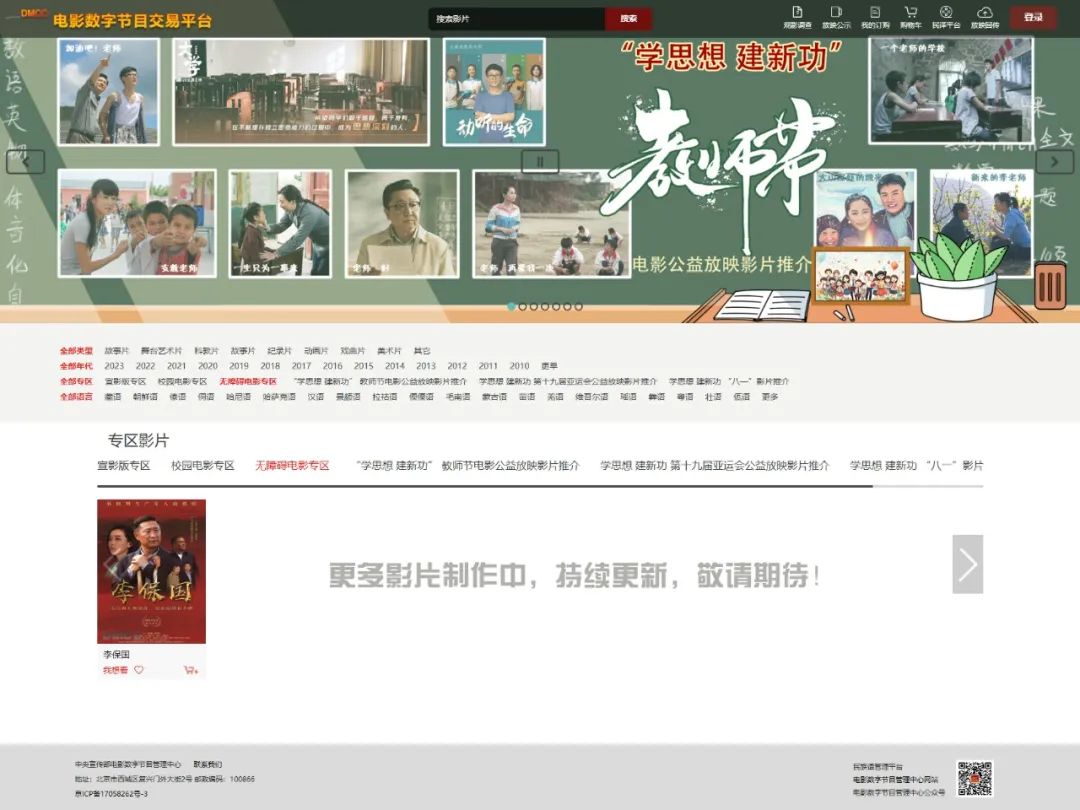1080x810 pixels.
Task: Click the red 搜索 search button
Action: pyautogui.click(x=628, y=19)
